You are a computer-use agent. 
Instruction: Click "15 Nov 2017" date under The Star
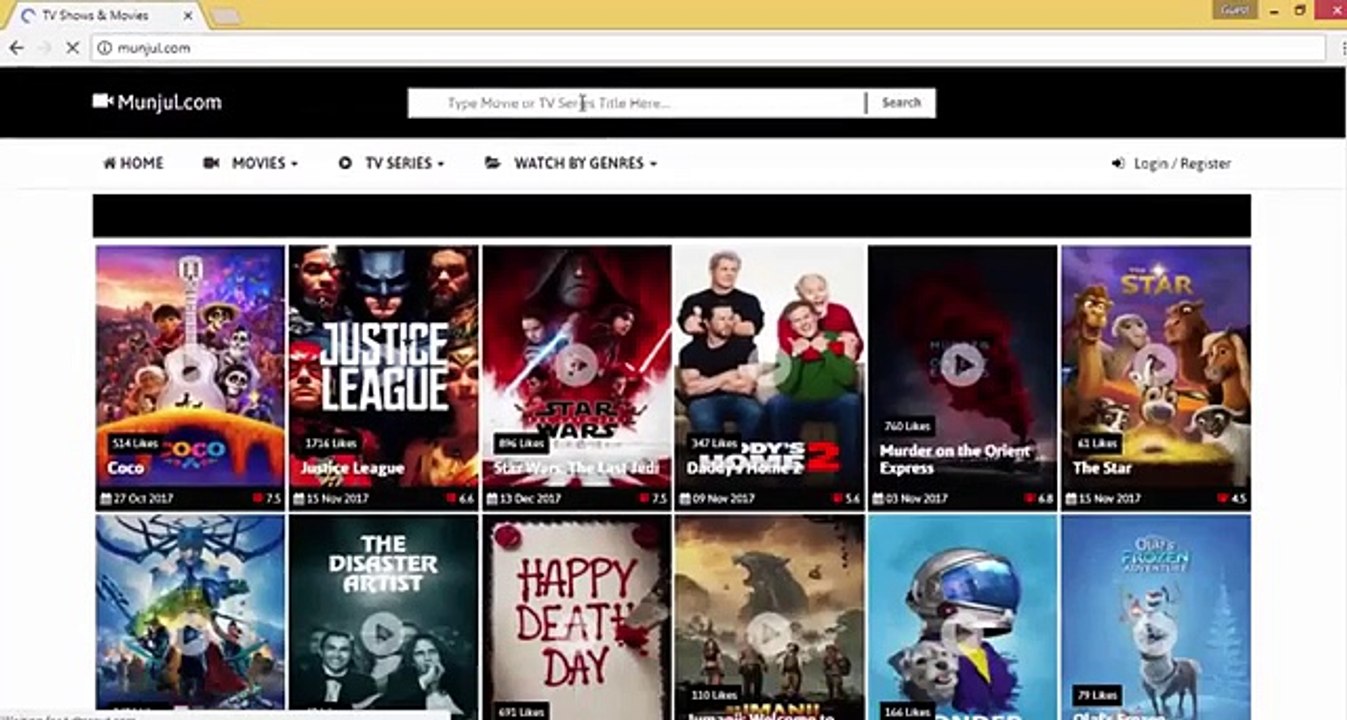click(x=1104, y=498)
